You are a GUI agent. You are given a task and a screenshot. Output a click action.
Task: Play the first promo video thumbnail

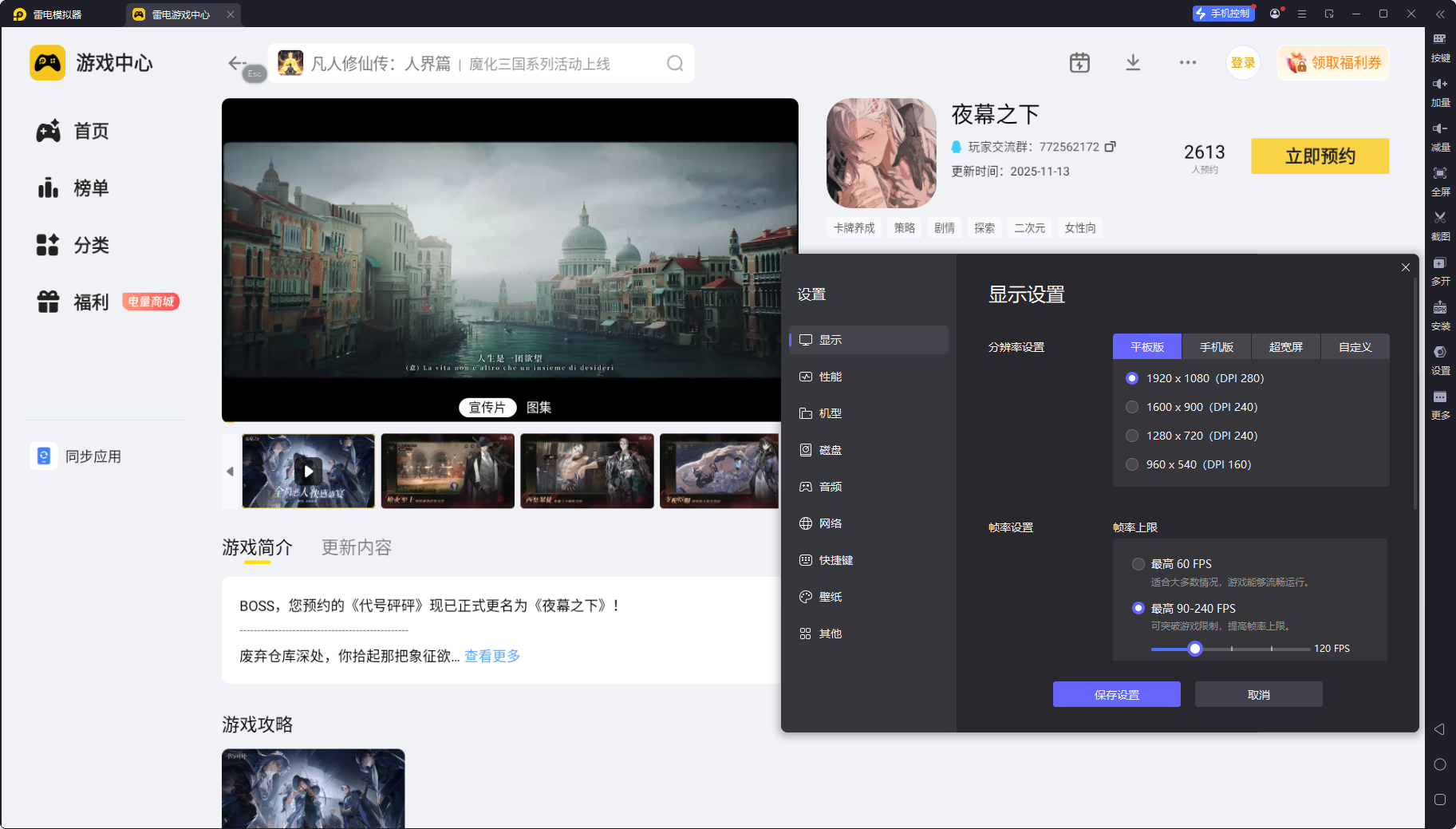[x=308, y=471]
